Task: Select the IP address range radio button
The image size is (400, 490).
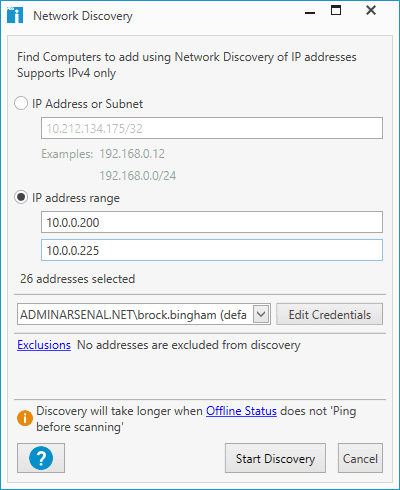Action: click(x=21, y=197)
